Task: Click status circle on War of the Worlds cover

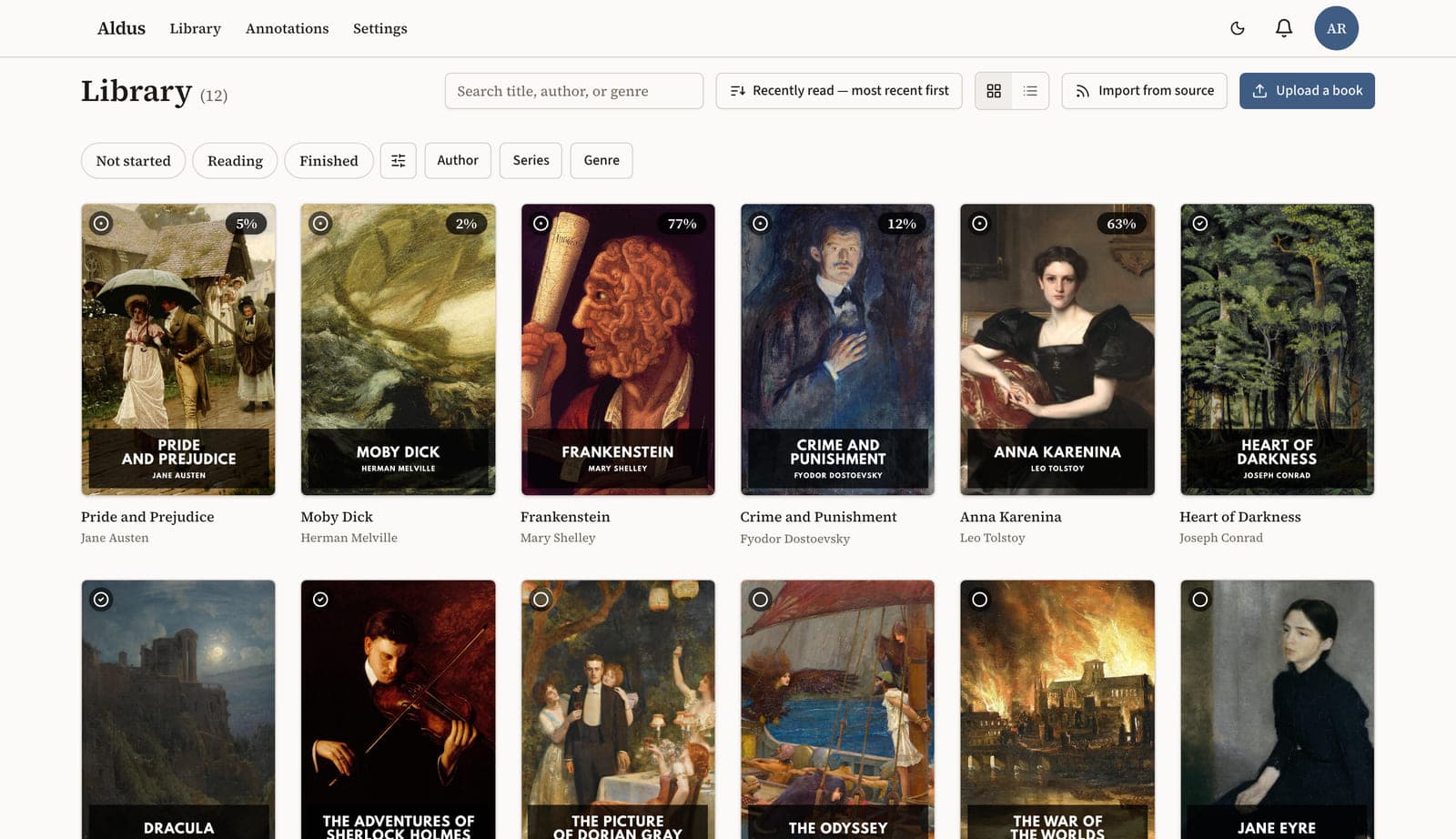Action: pos(979,599)
